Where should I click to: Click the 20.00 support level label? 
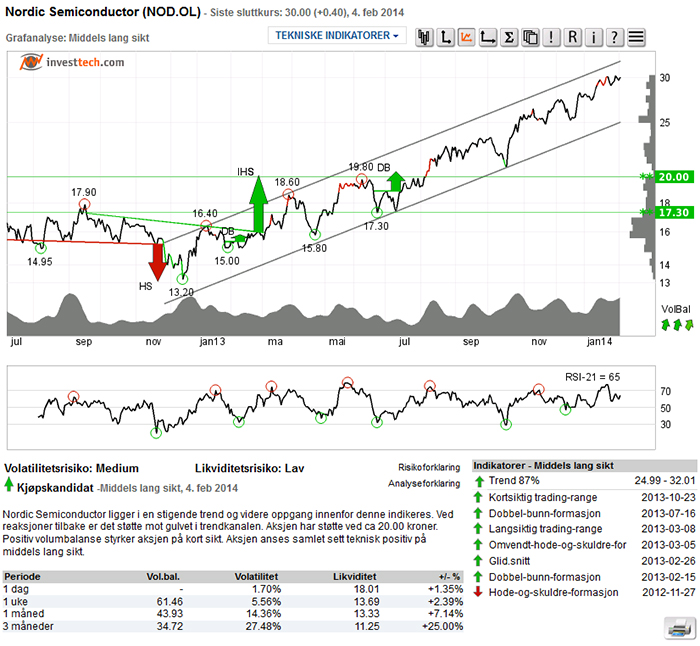675,176
